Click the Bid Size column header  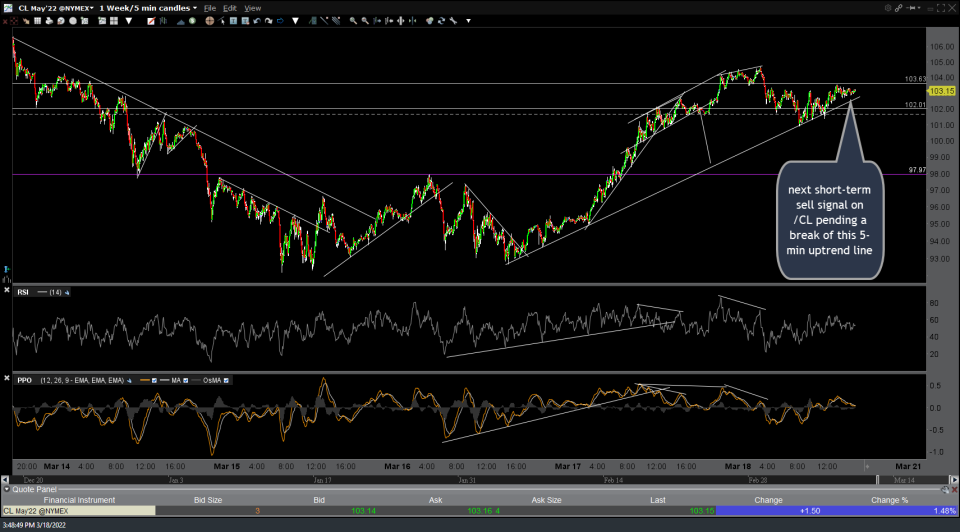tap(208, 500)
